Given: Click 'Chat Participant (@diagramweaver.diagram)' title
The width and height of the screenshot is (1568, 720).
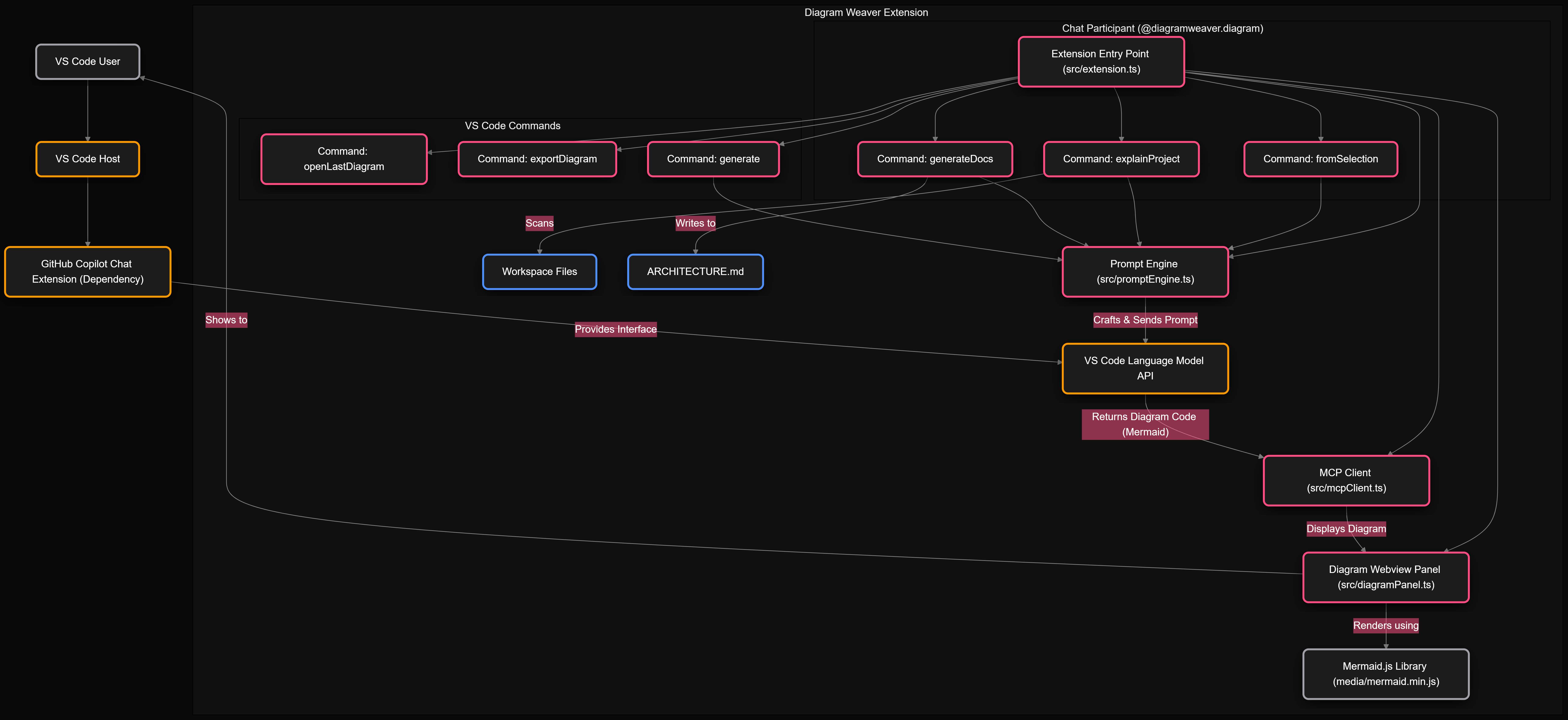Looking at the screenshot, I should pos(1163,29).
